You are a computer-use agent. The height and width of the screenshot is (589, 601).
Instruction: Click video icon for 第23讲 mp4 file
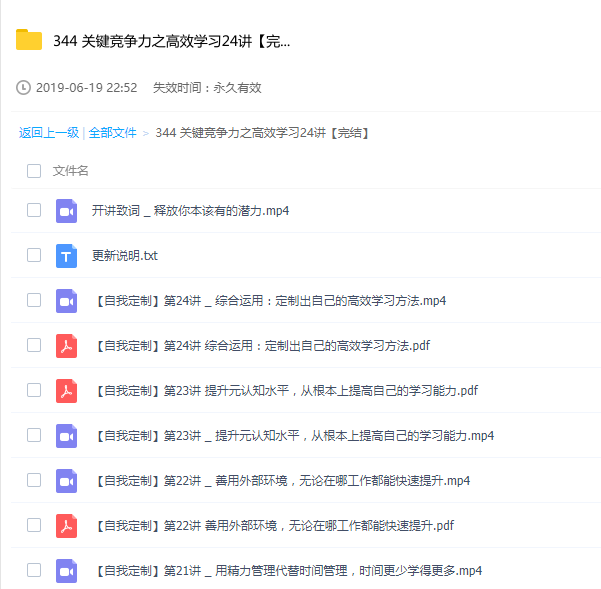pos(66,436)
